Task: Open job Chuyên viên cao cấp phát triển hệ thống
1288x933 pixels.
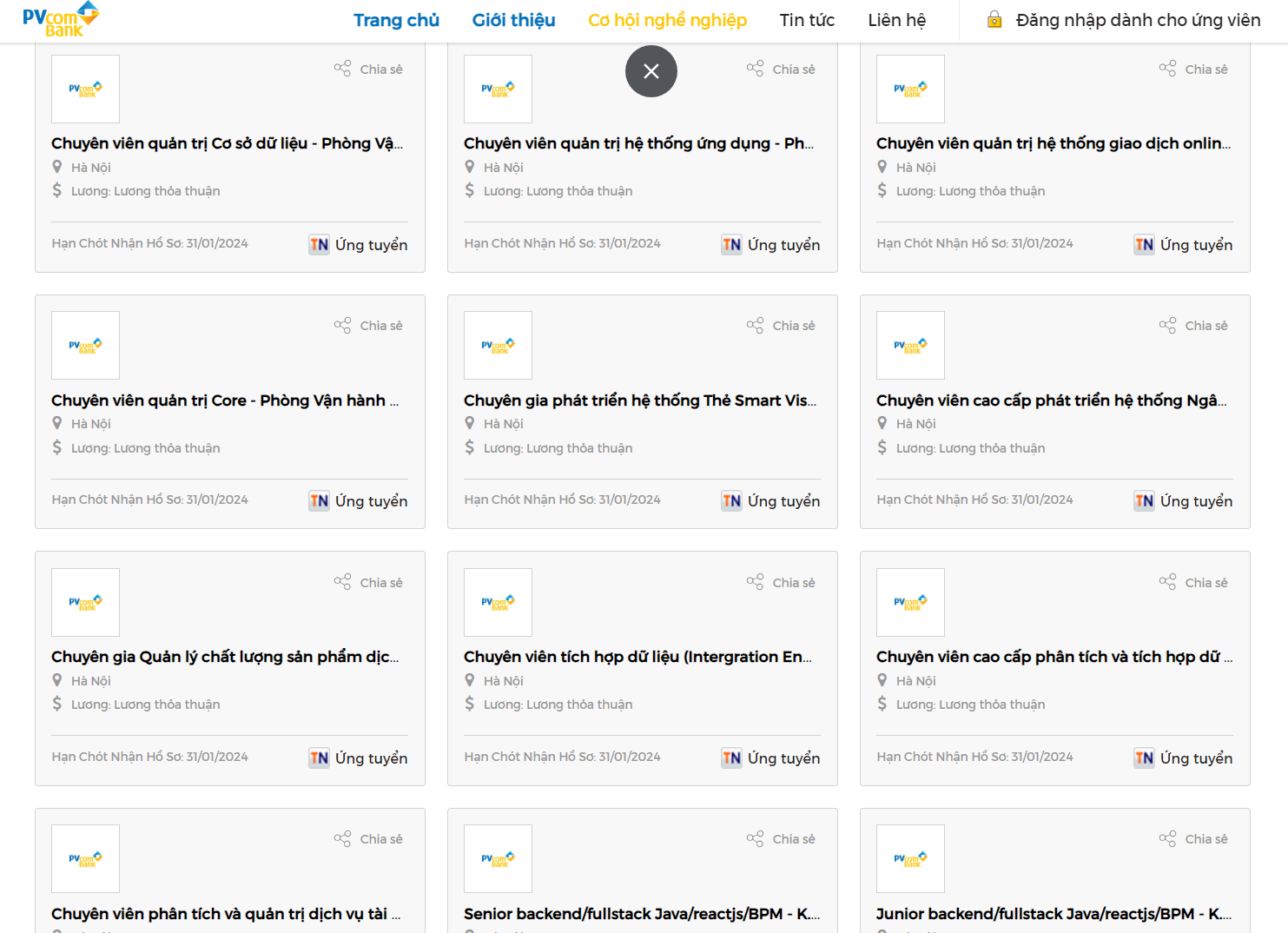Action: pyautogui.click(x=1052, y=400)
